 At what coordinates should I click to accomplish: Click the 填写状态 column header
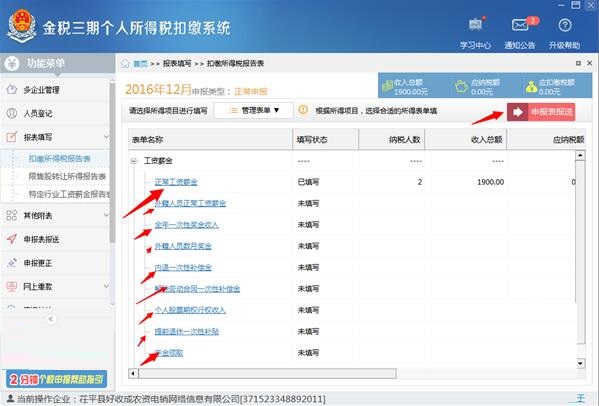325,140
